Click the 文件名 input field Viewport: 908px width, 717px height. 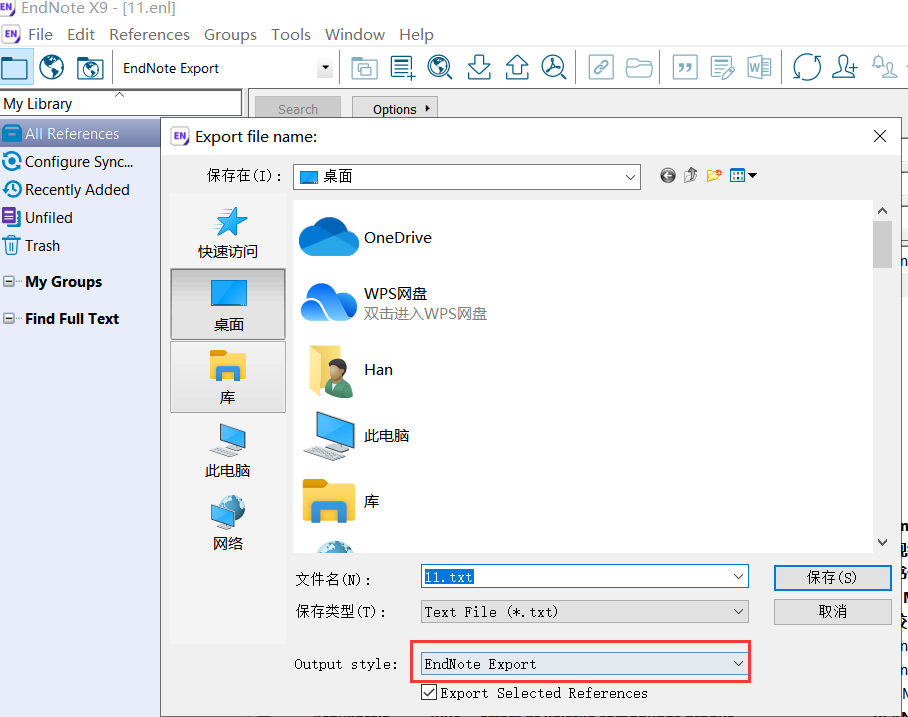coord(585,577)
